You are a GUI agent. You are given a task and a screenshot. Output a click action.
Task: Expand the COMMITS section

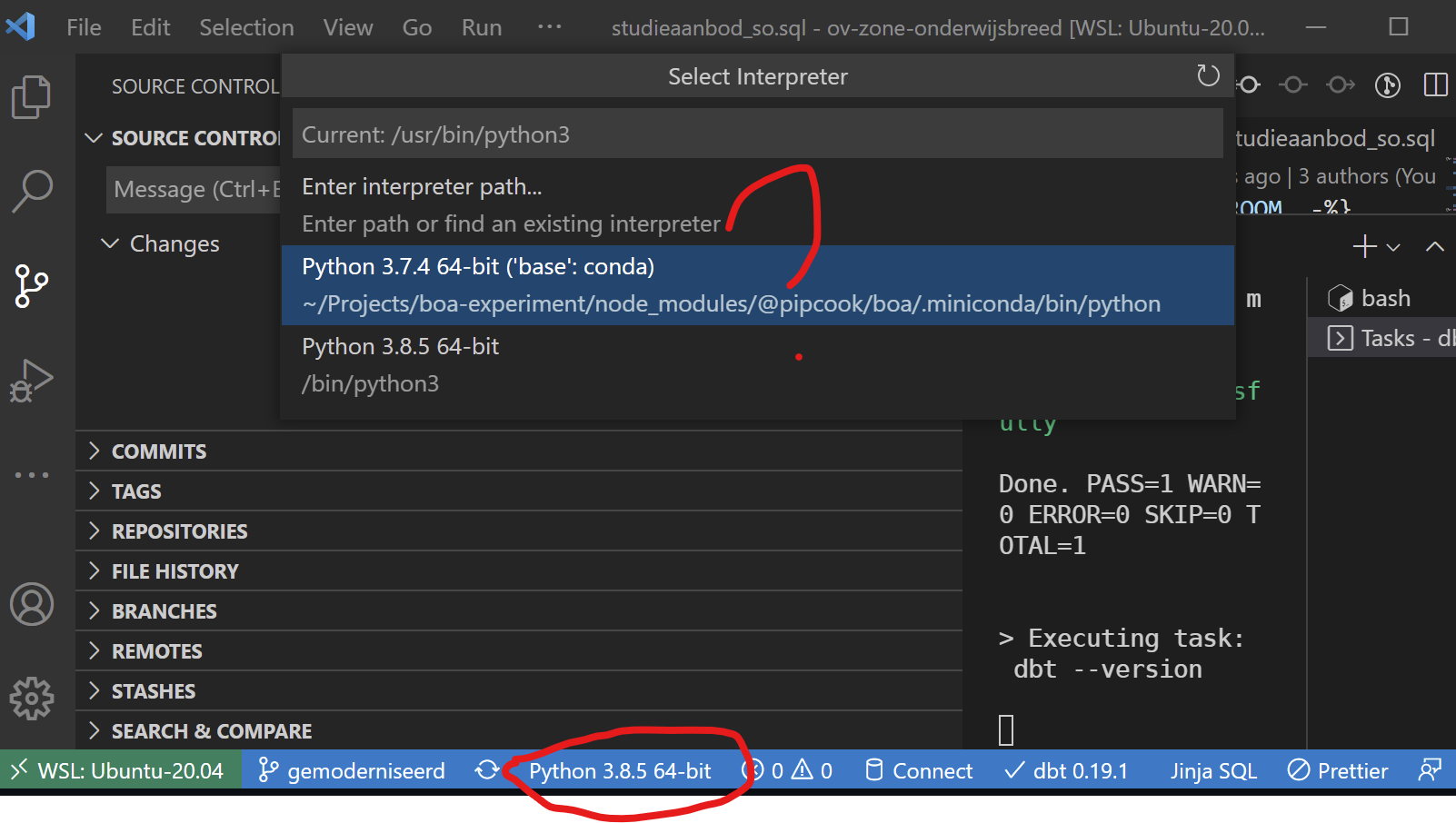click(159, 451)
